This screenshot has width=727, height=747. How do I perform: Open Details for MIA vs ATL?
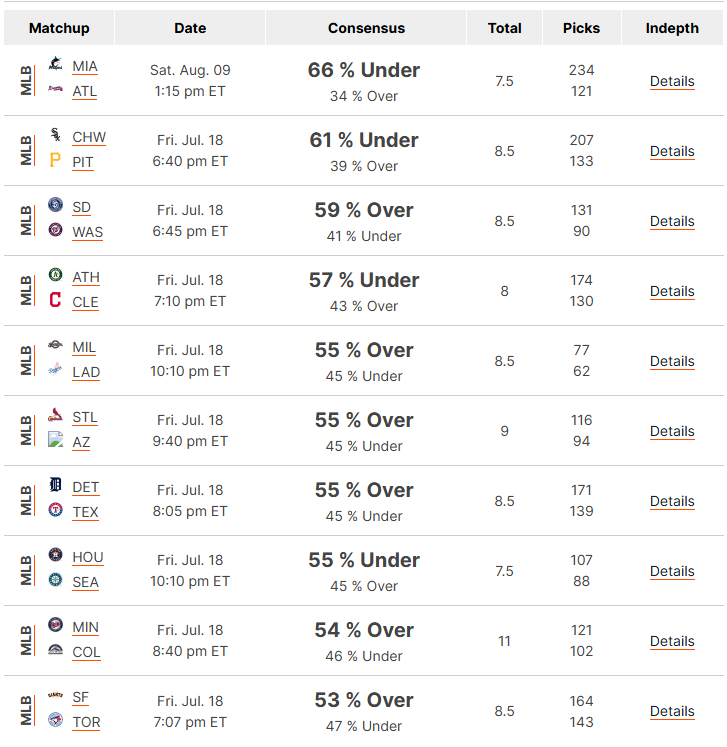click(672, 81)
